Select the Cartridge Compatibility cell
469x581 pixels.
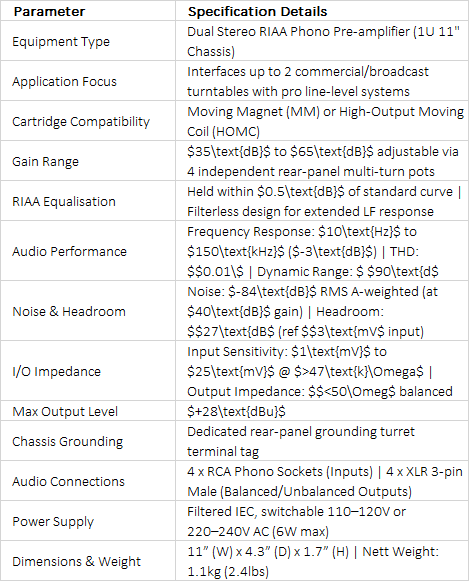[88, 121]
